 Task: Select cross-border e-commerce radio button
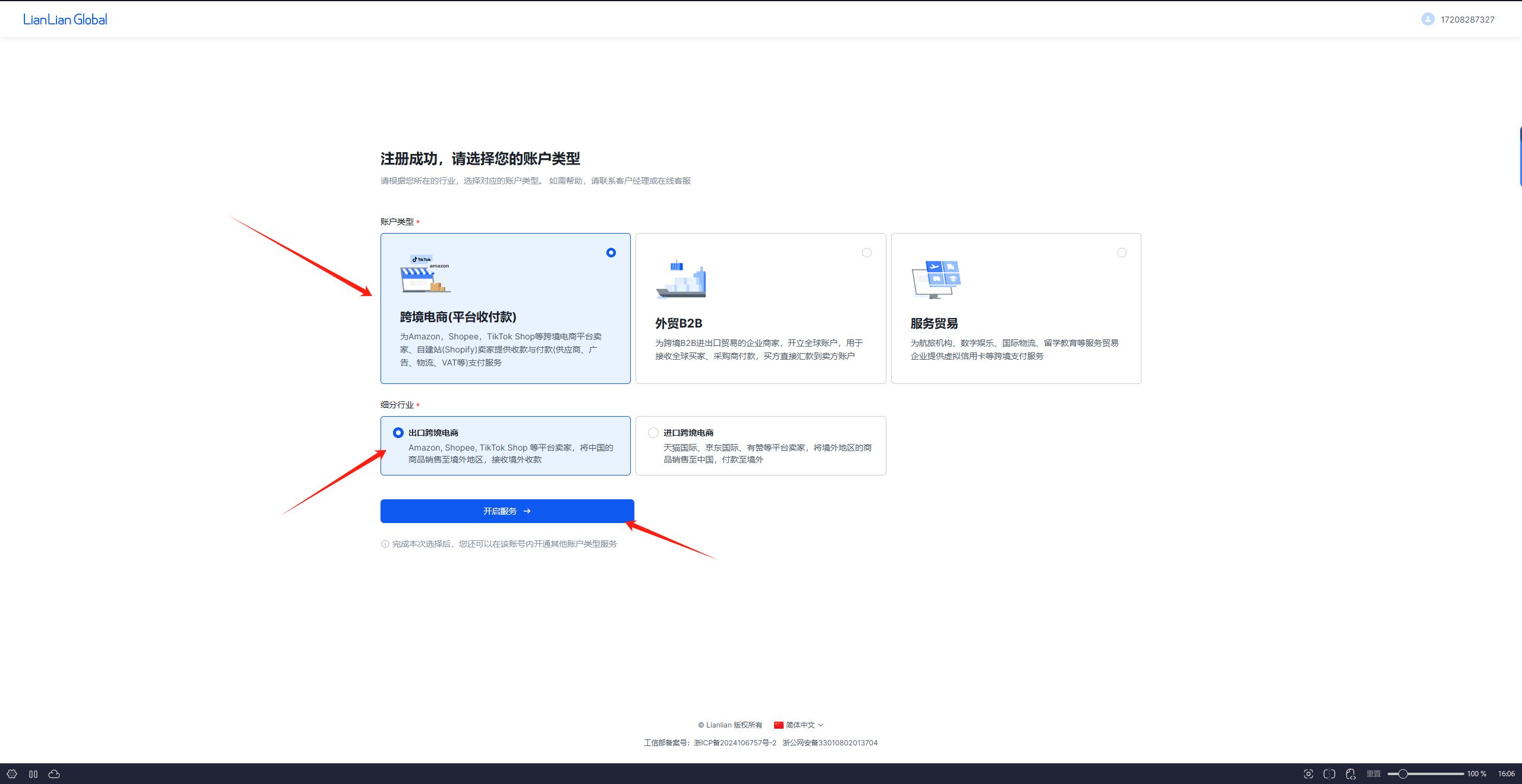coord(611,253)
